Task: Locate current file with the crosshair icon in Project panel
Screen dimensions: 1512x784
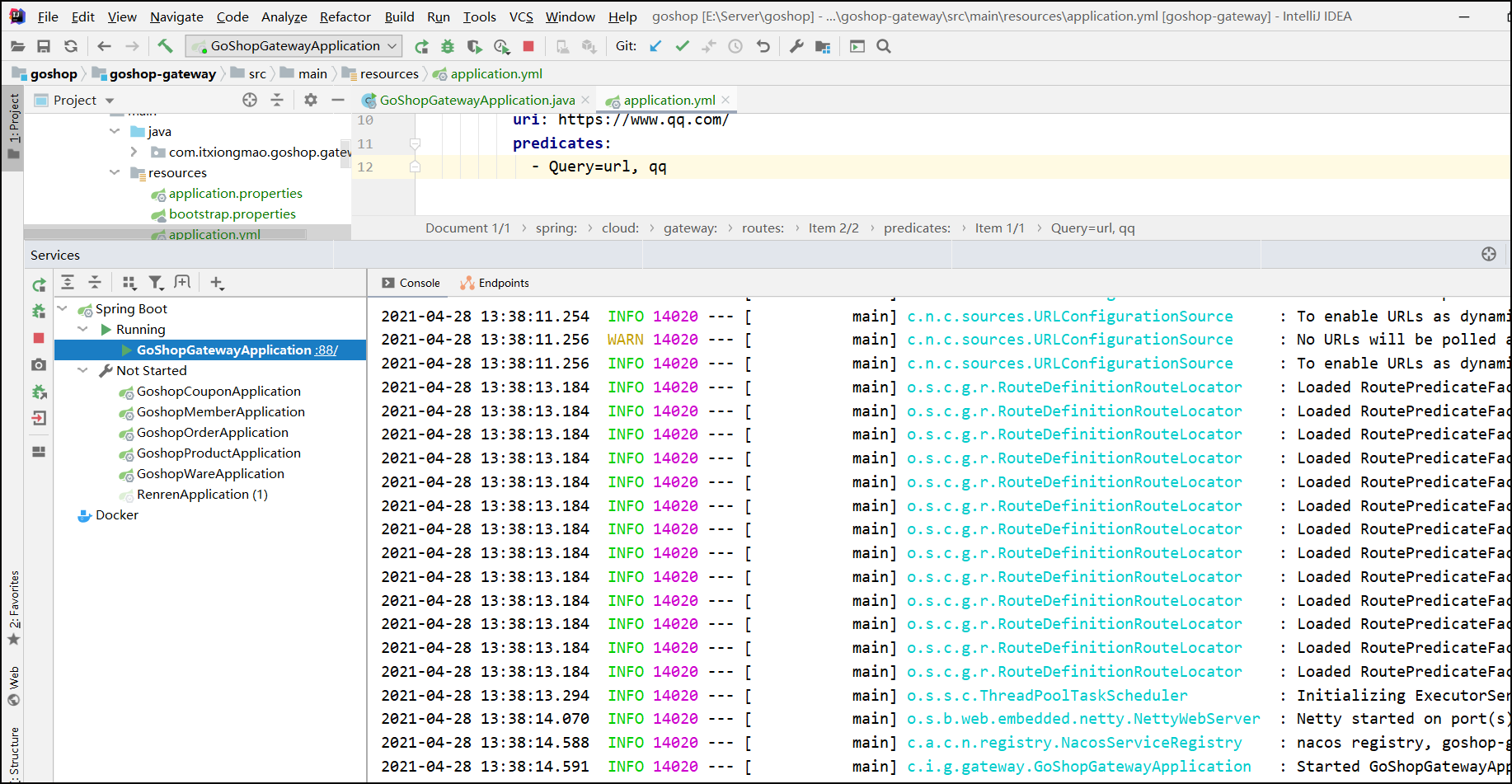Action: (250, 100)
